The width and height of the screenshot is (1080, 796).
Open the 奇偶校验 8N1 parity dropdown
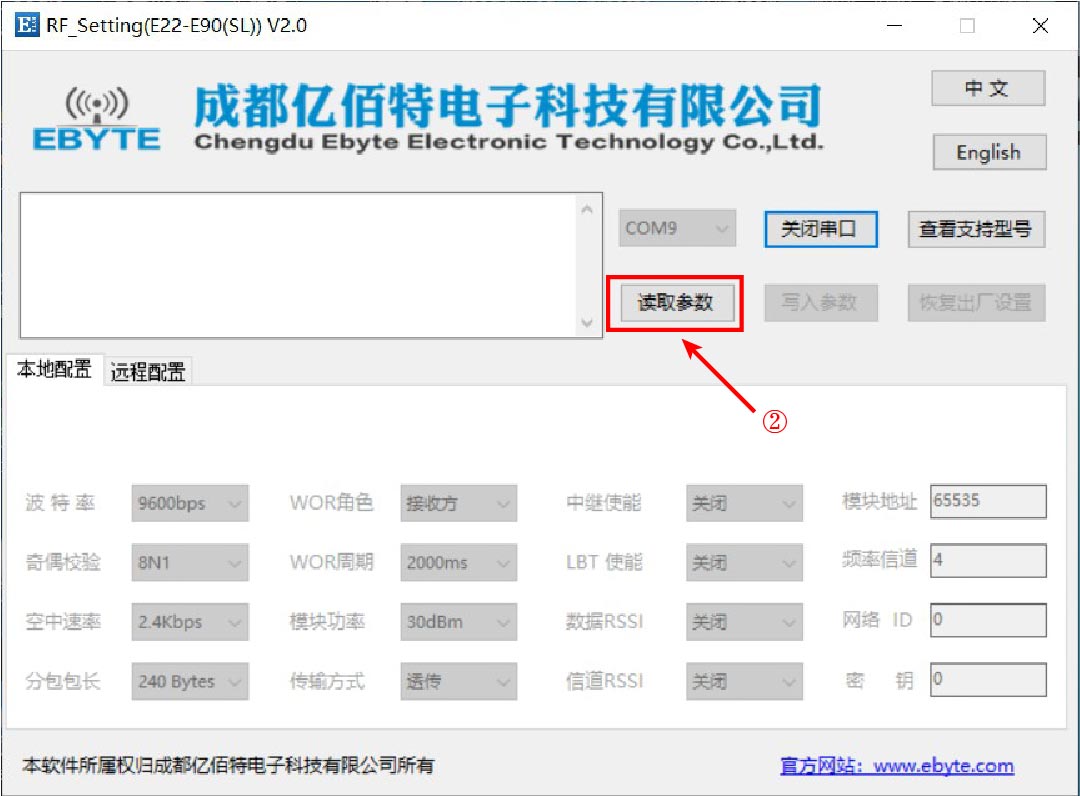(190, 563)
